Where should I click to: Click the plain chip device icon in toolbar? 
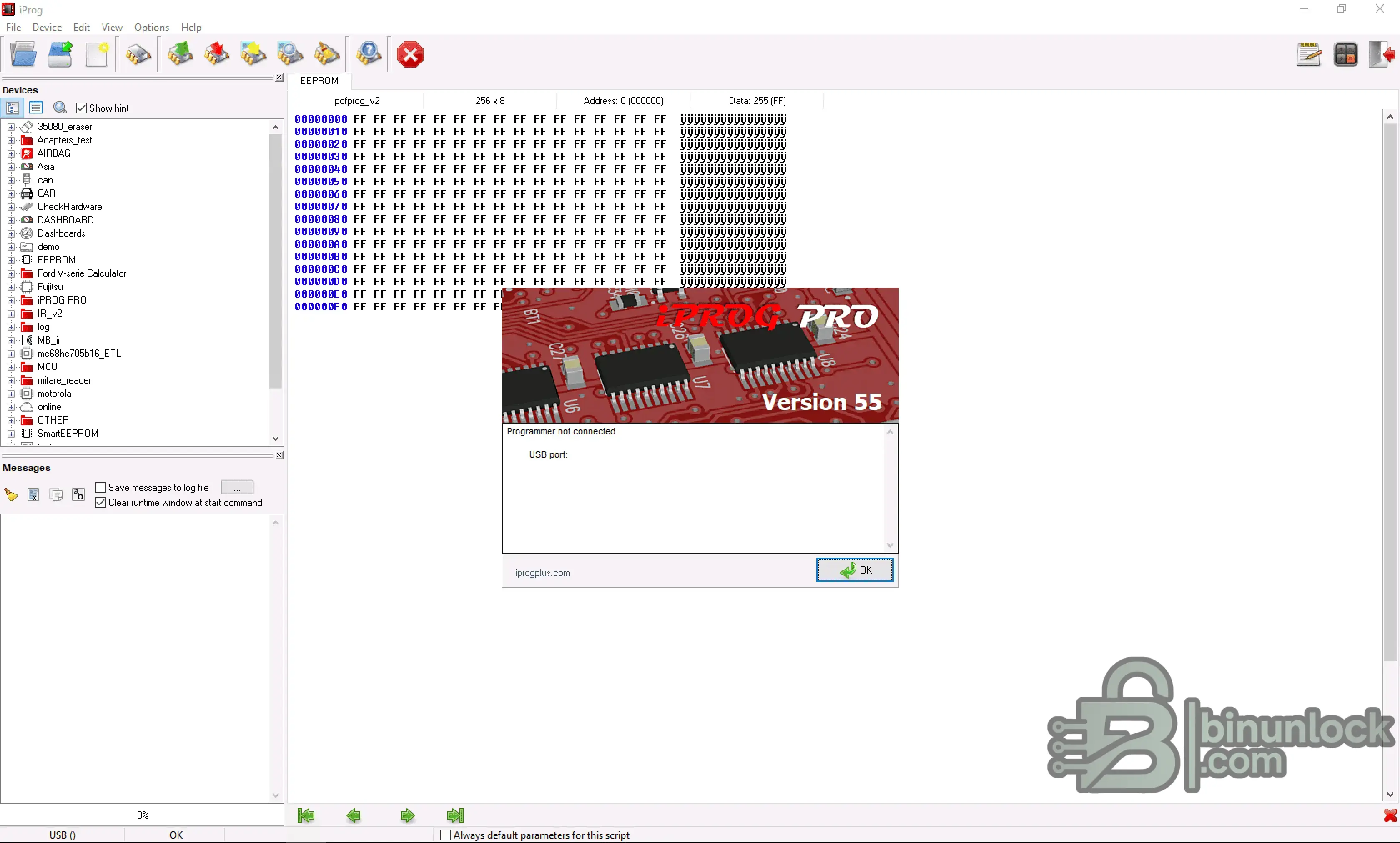(x=138, y=55)
